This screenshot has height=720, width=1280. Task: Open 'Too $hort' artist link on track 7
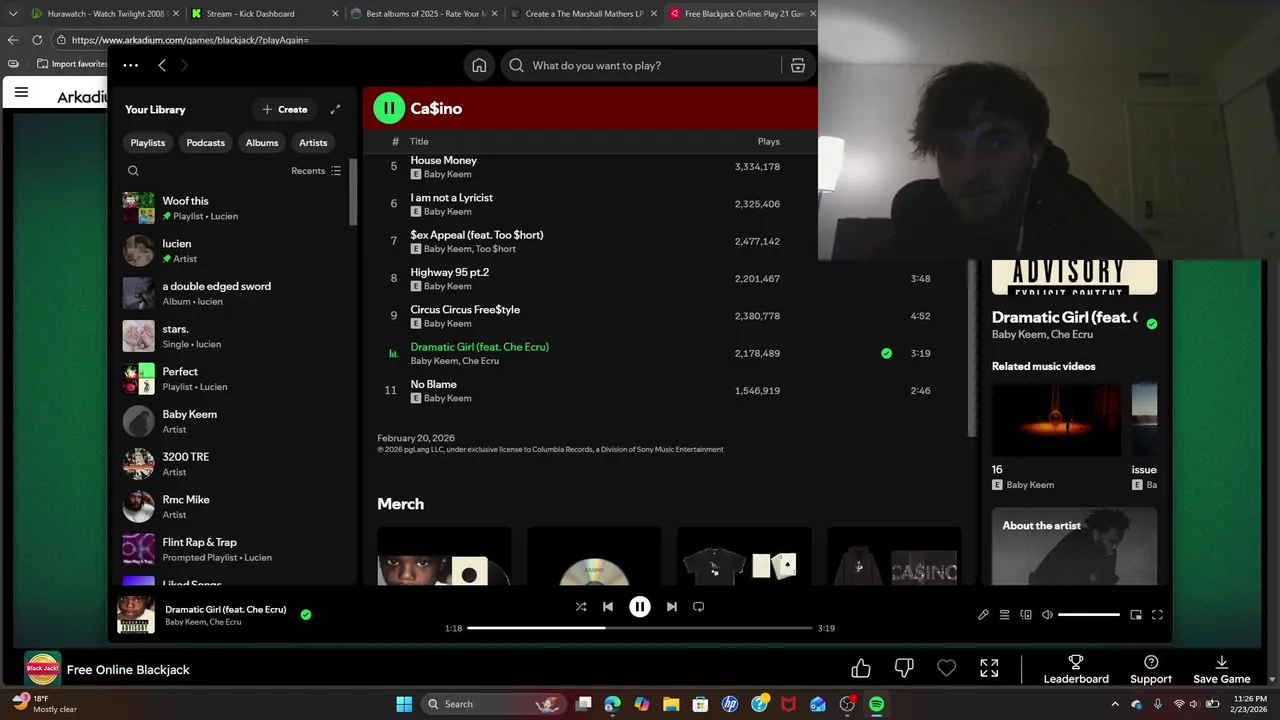(x=496, y=249)
